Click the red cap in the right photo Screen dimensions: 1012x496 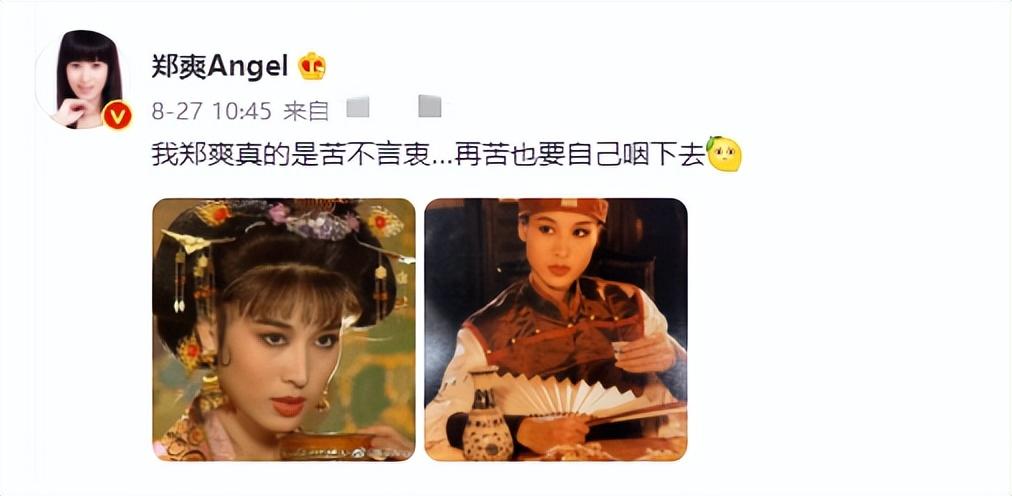click(x=563, y=210)
